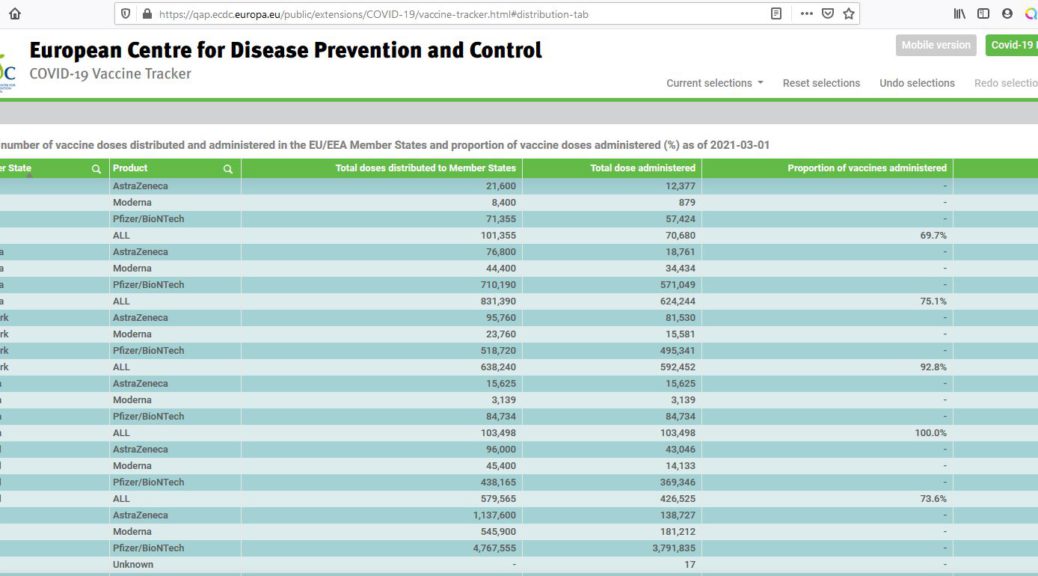Save page to Pocket icon
Image resolution: width=1038 pixels, height=576 pixels.
[827, 14]
